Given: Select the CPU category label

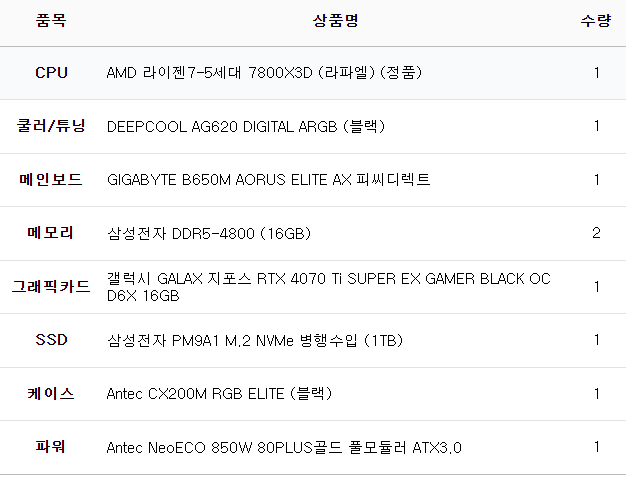Looking at the screenshot, I should coord(51,73).
